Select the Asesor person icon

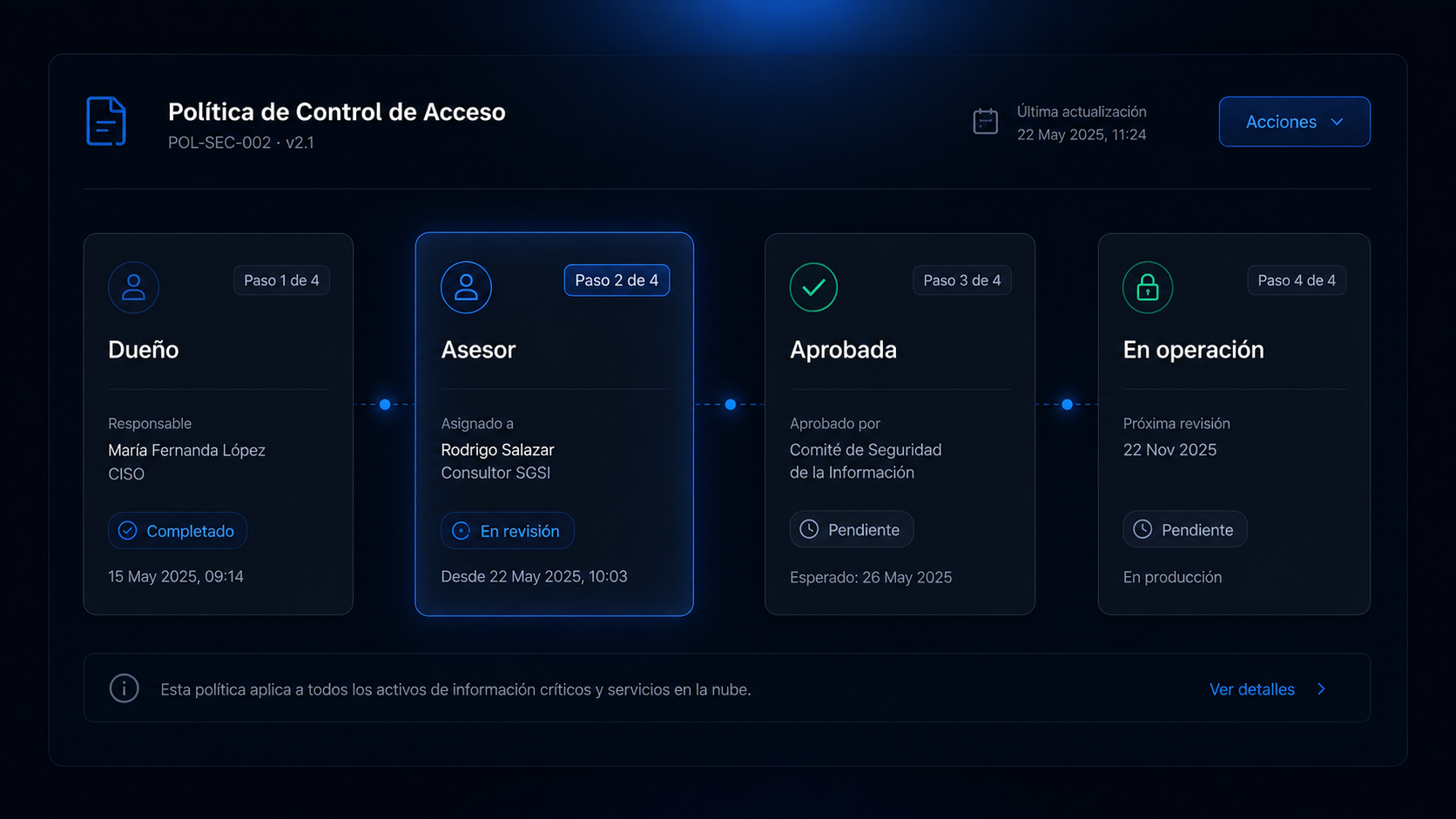coord(466,287)
